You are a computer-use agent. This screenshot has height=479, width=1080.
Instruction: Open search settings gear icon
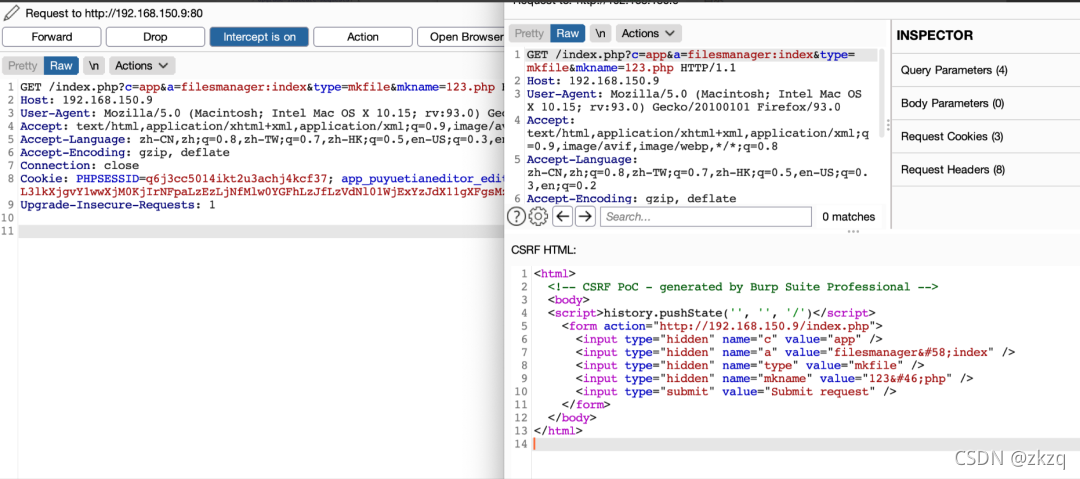(538, 216)
